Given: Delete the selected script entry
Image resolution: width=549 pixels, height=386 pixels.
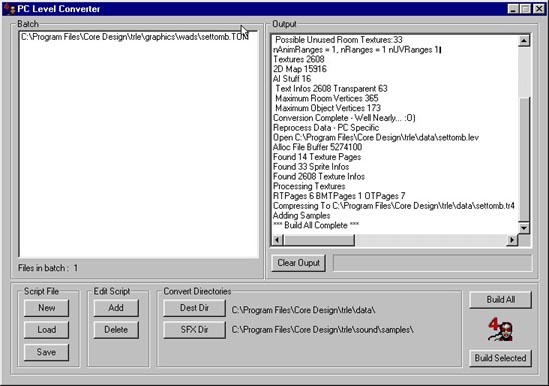Looking at the screenshot, I should click(116, 330).
